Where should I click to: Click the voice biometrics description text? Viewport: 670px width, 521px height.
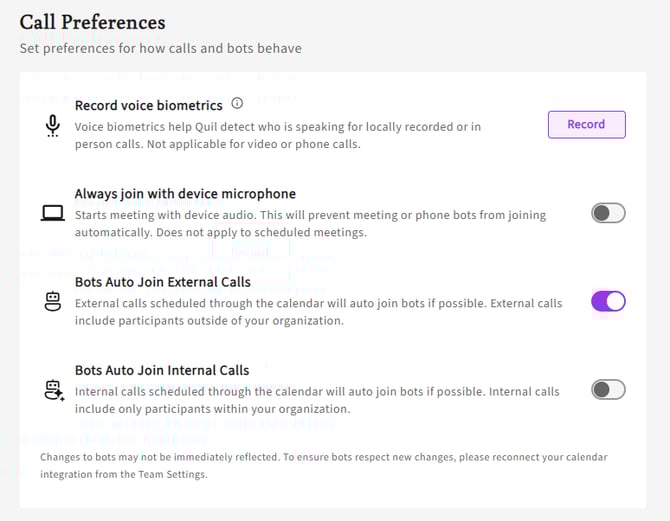click(278, 135)
